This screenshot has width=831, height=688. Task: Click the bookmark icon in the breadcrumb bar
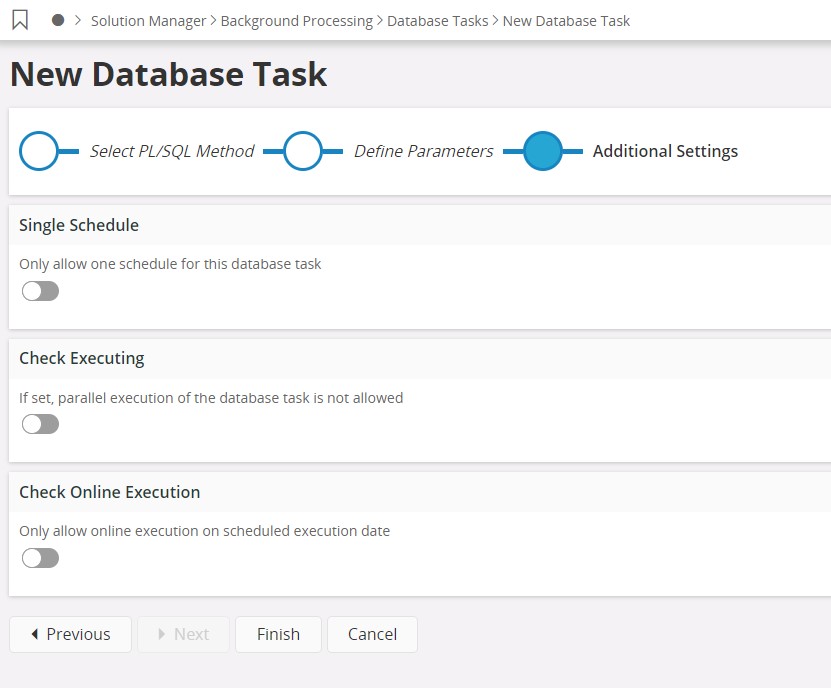pos(20,20)
